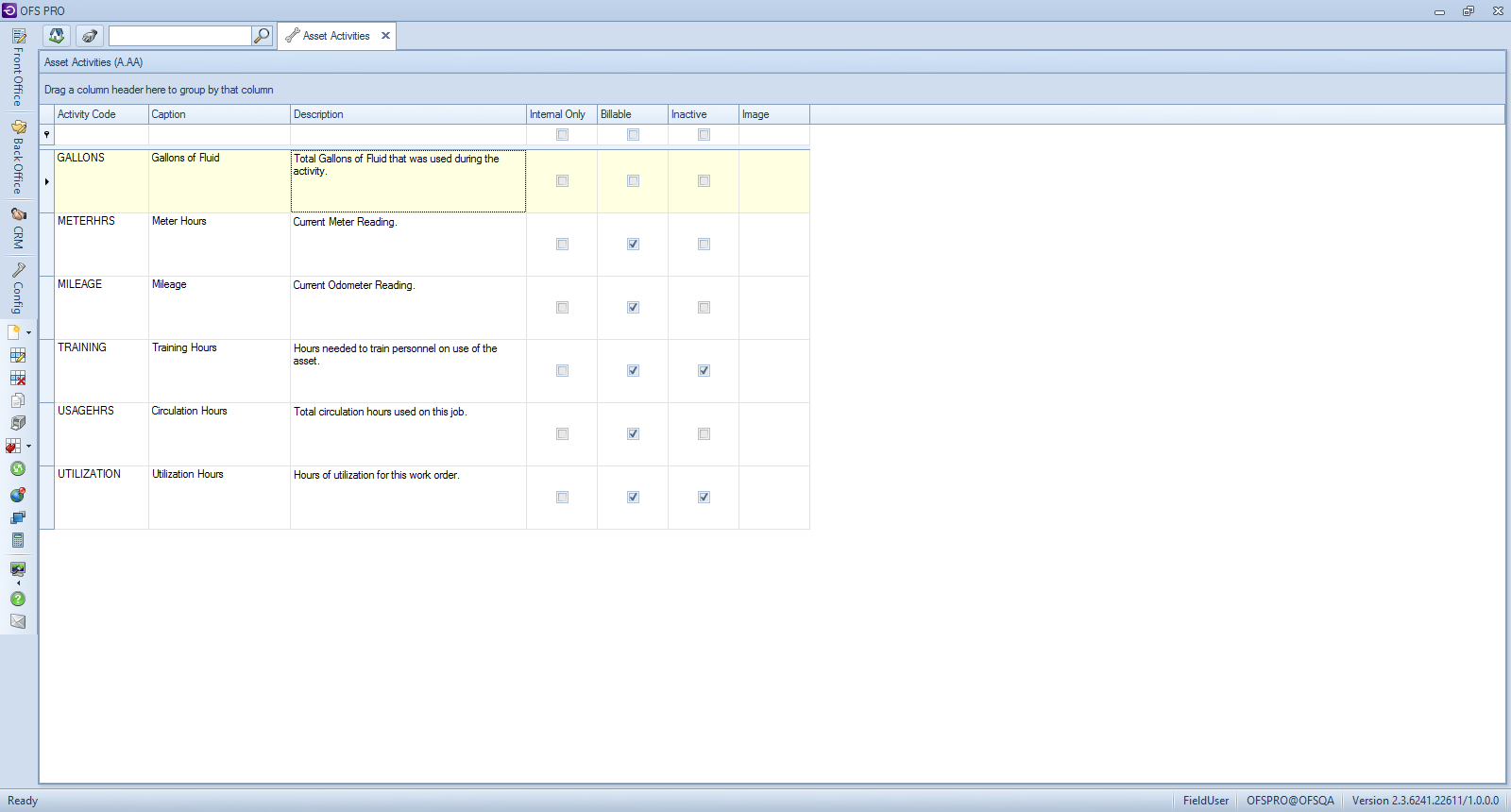The height and width of the screenshot is (812, 1511).
Task: Click FieldUser in the status bar
Action: pyautogui.click(x=1206, y=801)
